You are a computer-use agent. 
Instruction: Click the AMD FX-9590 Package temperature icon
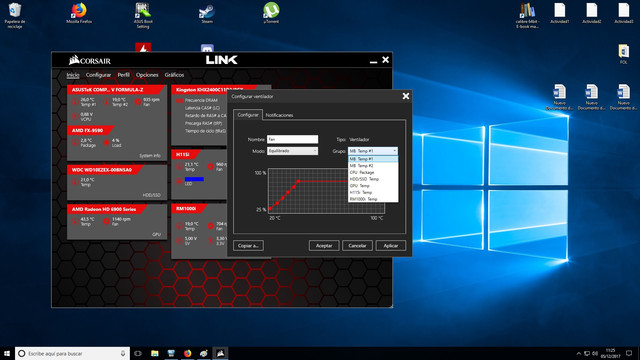pyautogui.click(x=75, y=142)
